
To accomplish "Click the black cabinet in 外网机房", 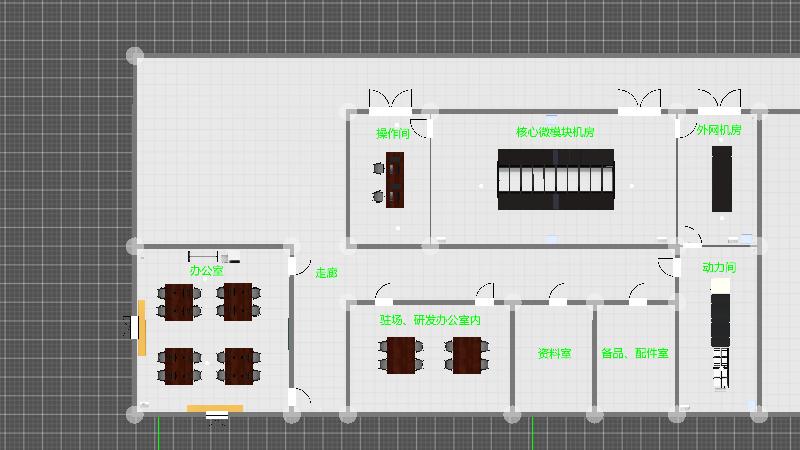I will (721, 179).
